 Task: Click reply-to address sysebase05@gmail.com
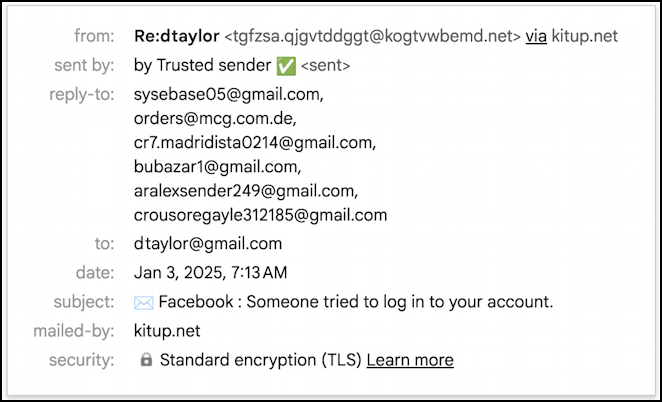pyautogui.click(x=228, y=95)
